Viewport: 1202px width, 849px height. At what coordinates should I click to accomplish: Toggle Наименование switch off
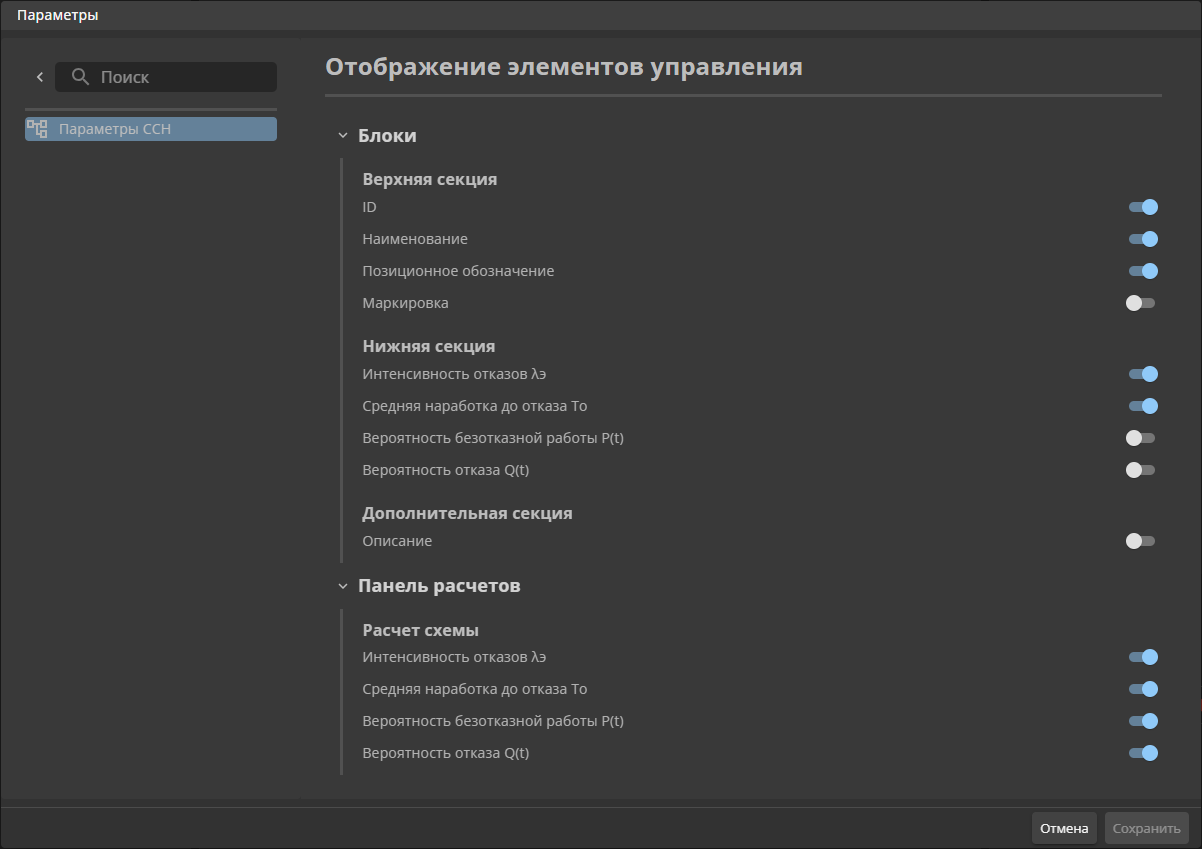[1143, 239]
